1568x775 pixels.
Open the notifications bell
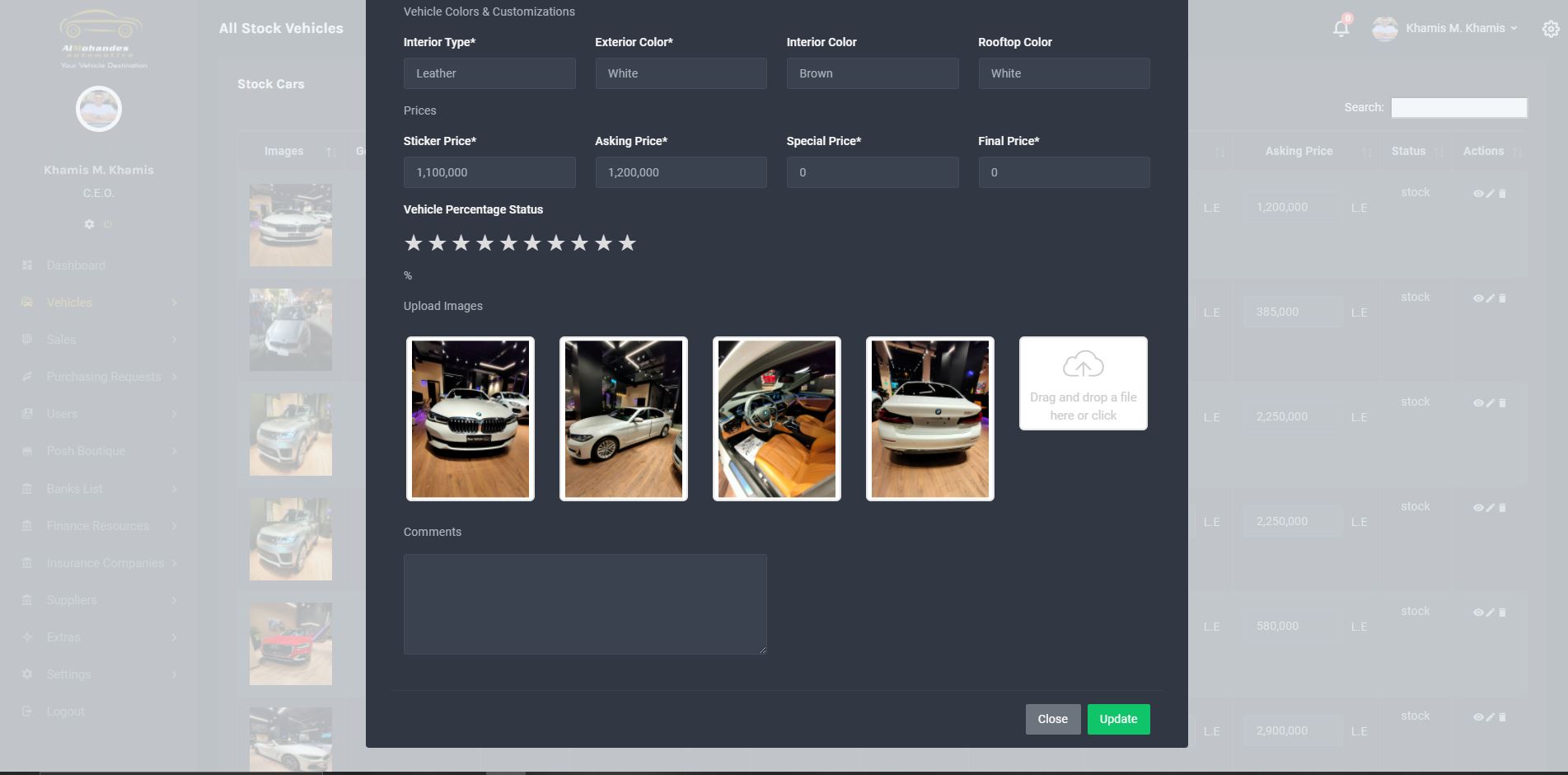pos(1341,29)
